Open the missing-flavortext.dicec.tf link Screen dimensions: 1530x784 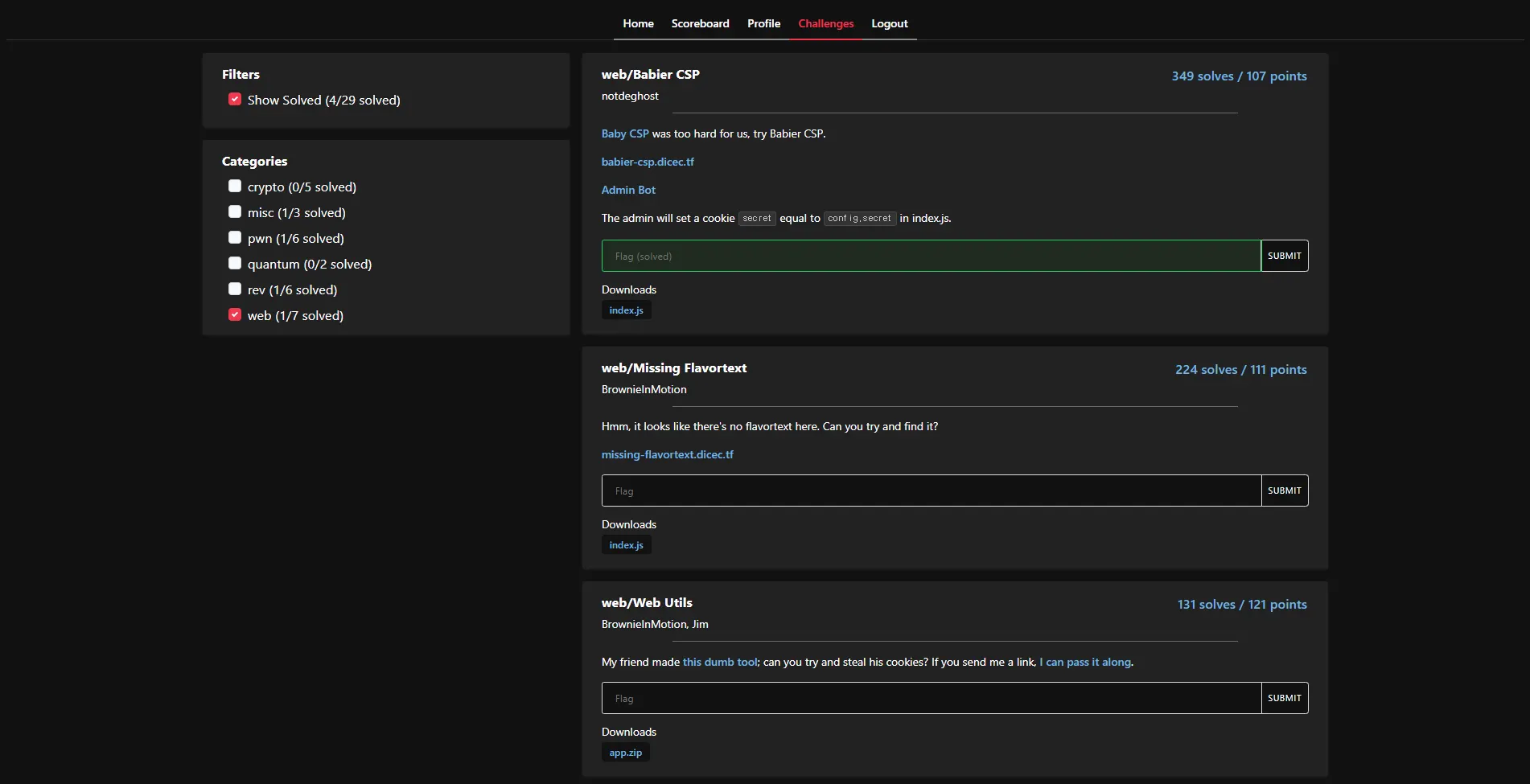click(667, 454)
